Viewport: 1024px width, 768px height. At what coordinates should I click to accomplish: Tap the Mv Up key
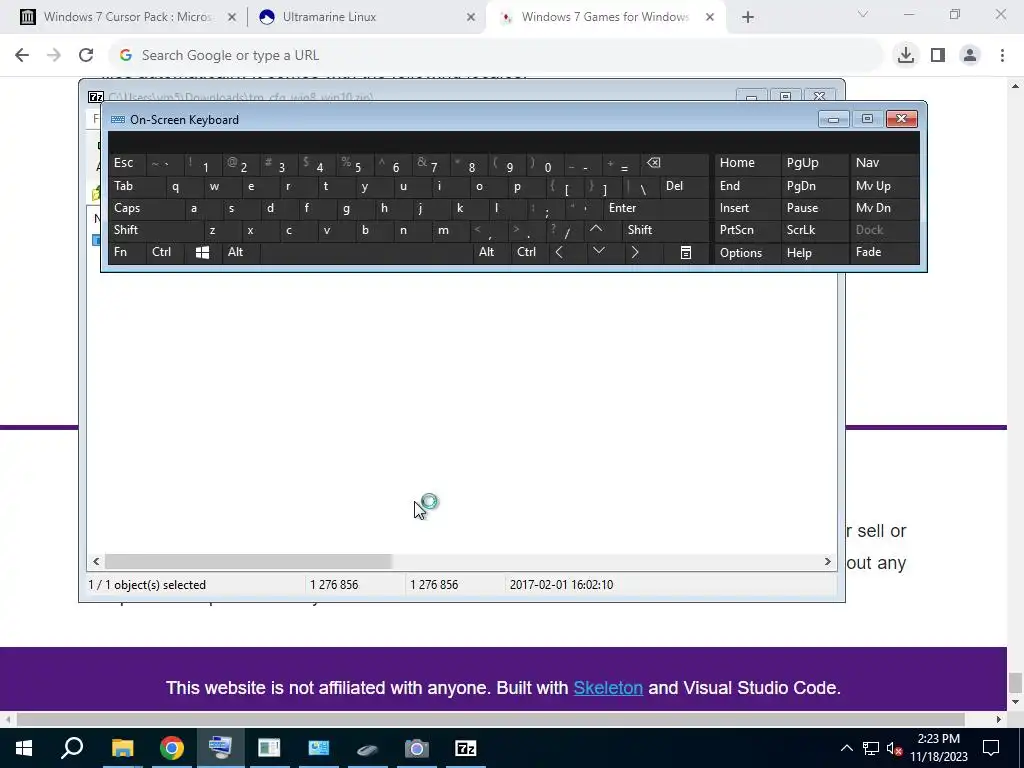click(x=884, y=185)
